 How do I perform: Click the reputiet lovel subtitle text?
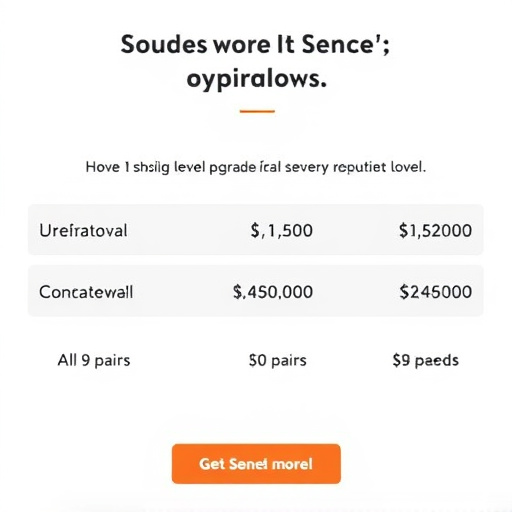coord(379,167)
